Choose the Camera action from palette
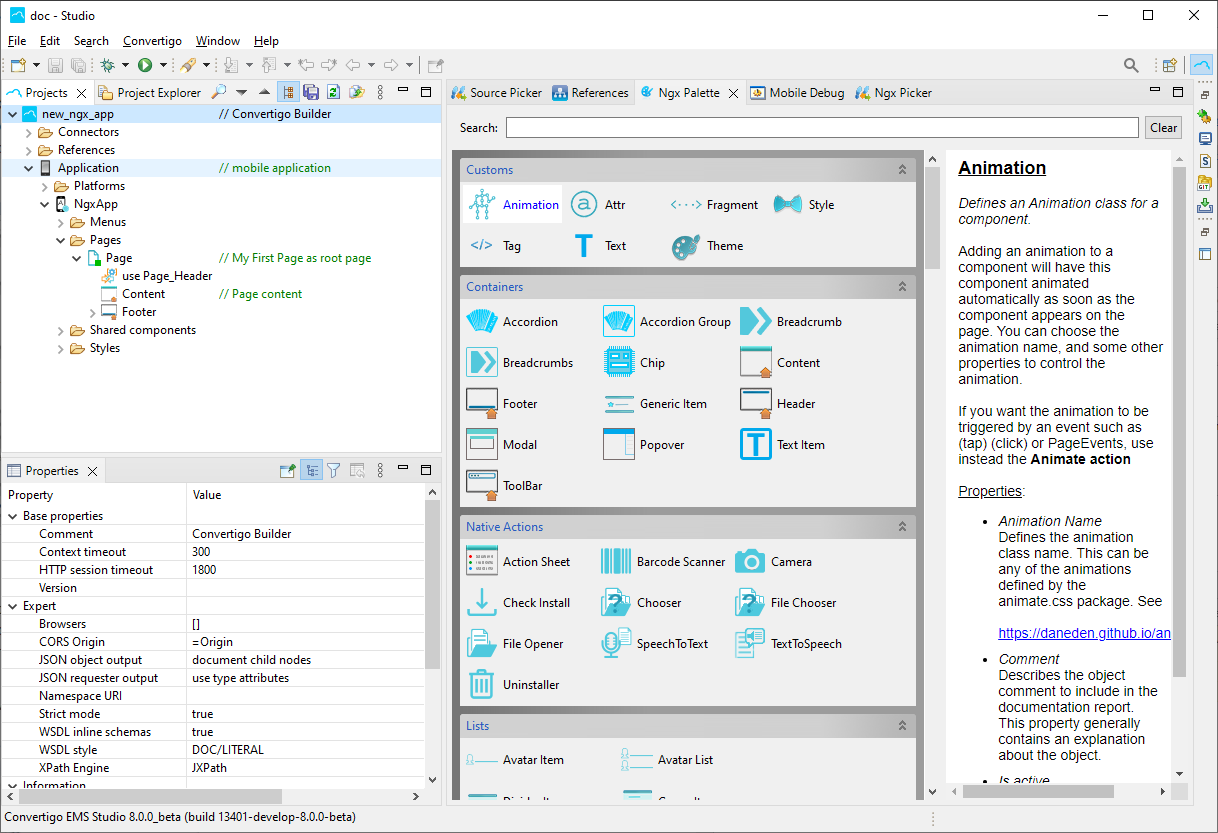This screenshot has width=1218, height=833. pyautogui.click(x=773, y=562)
